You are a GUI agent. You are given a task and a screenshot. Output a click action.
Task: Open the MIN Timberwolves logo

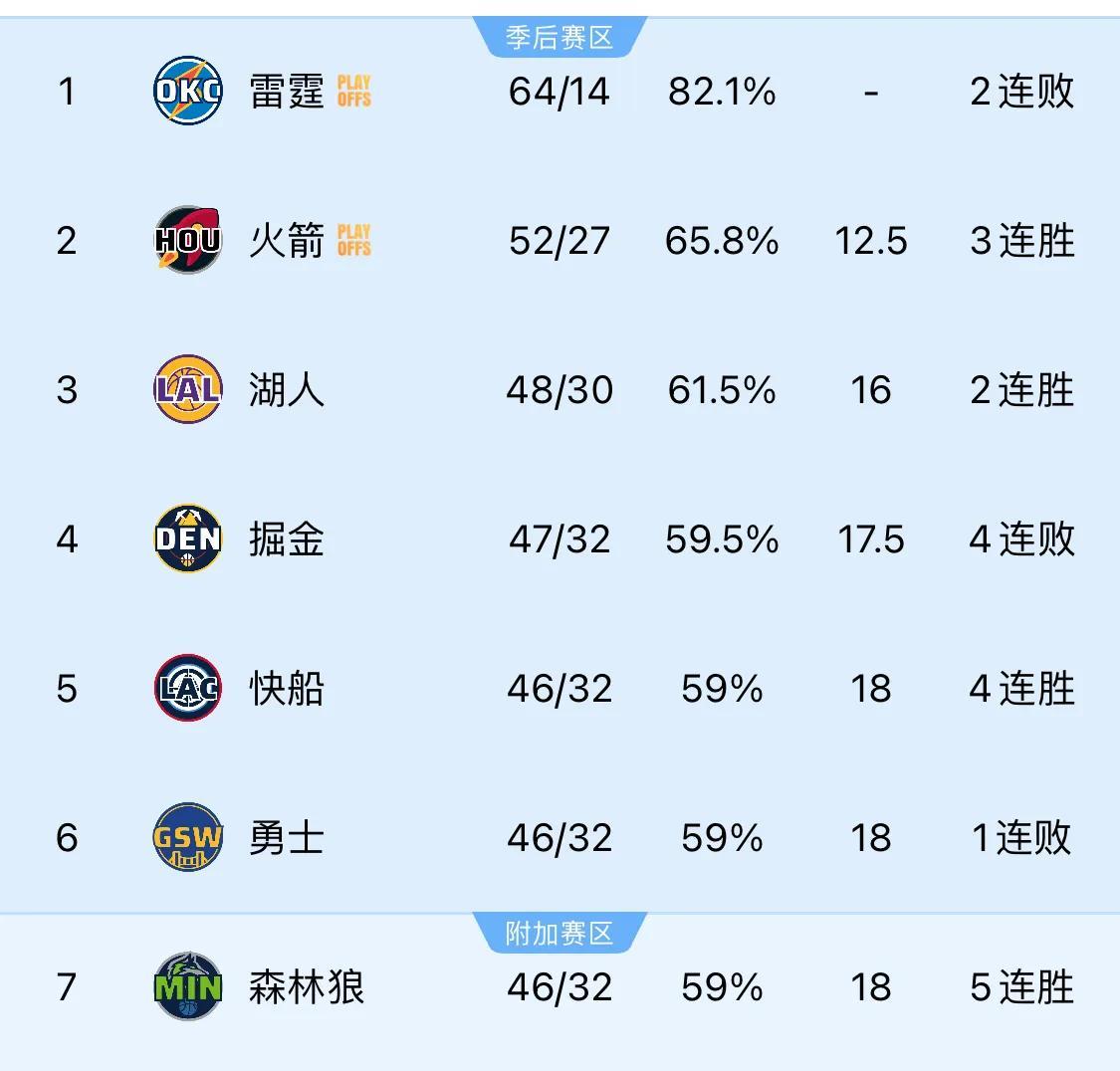click(188, 986)
